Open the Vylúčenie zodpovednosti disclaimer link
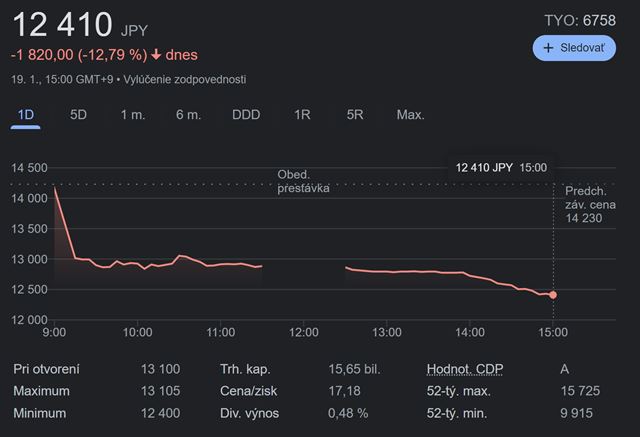This screenshot has width=640, height=437. [184, 79]
